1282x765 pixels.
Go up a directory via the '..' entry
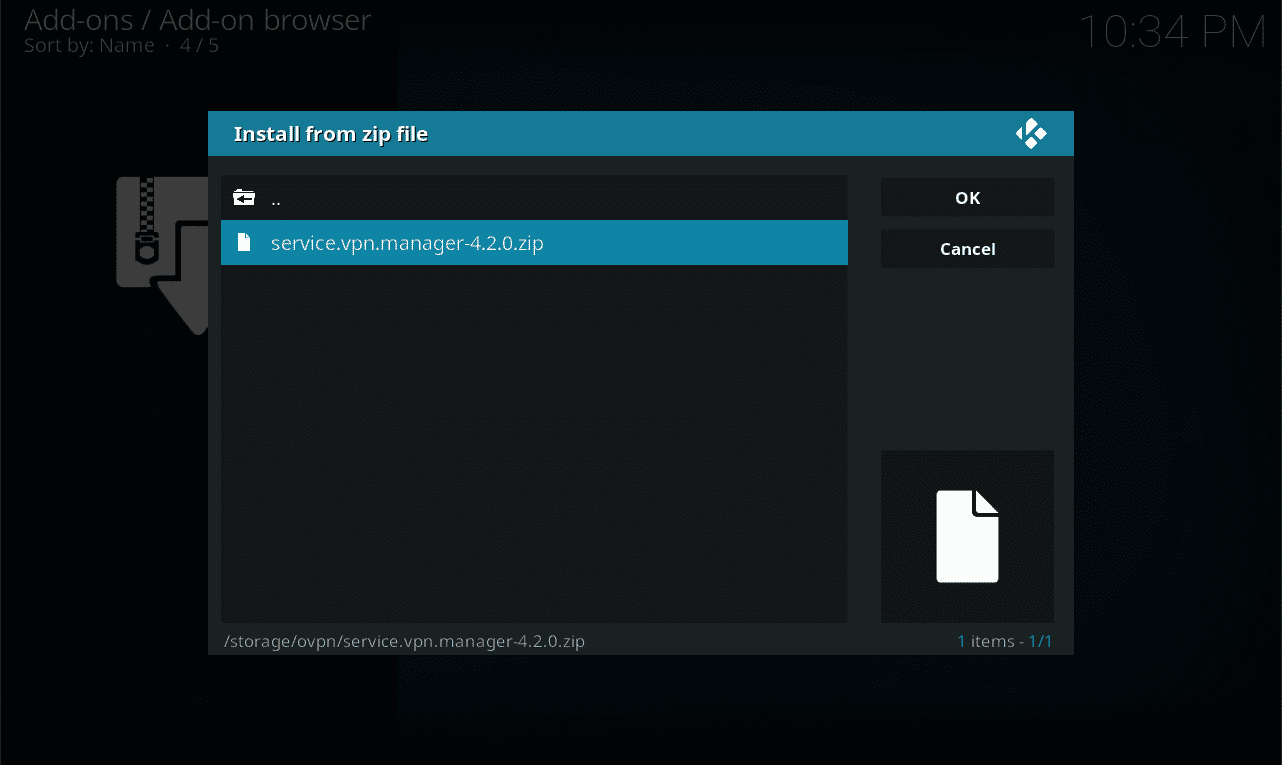pos(276,198)
